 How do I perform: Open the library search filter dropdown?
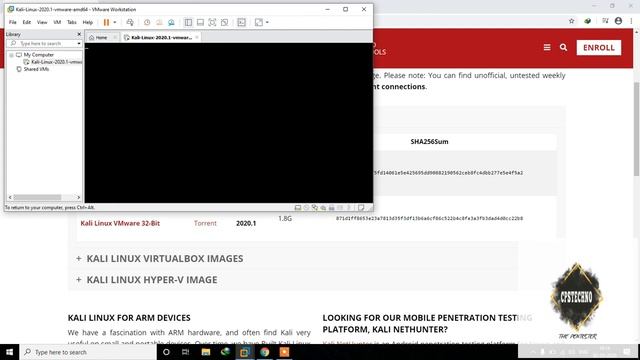[79, 43]
